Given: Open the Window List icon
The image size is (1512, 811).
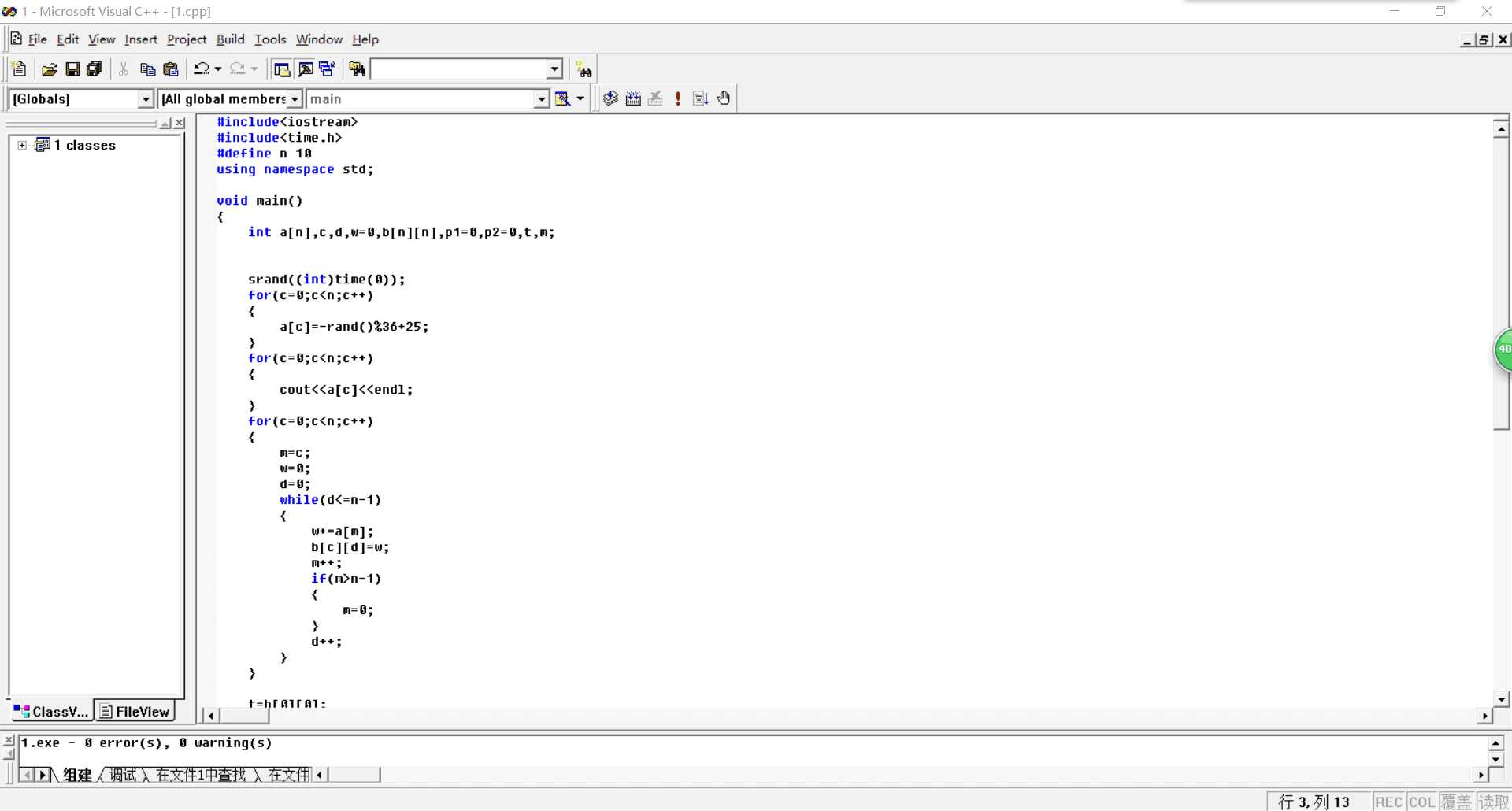Looking at the screenshot, I should point(327,69).
